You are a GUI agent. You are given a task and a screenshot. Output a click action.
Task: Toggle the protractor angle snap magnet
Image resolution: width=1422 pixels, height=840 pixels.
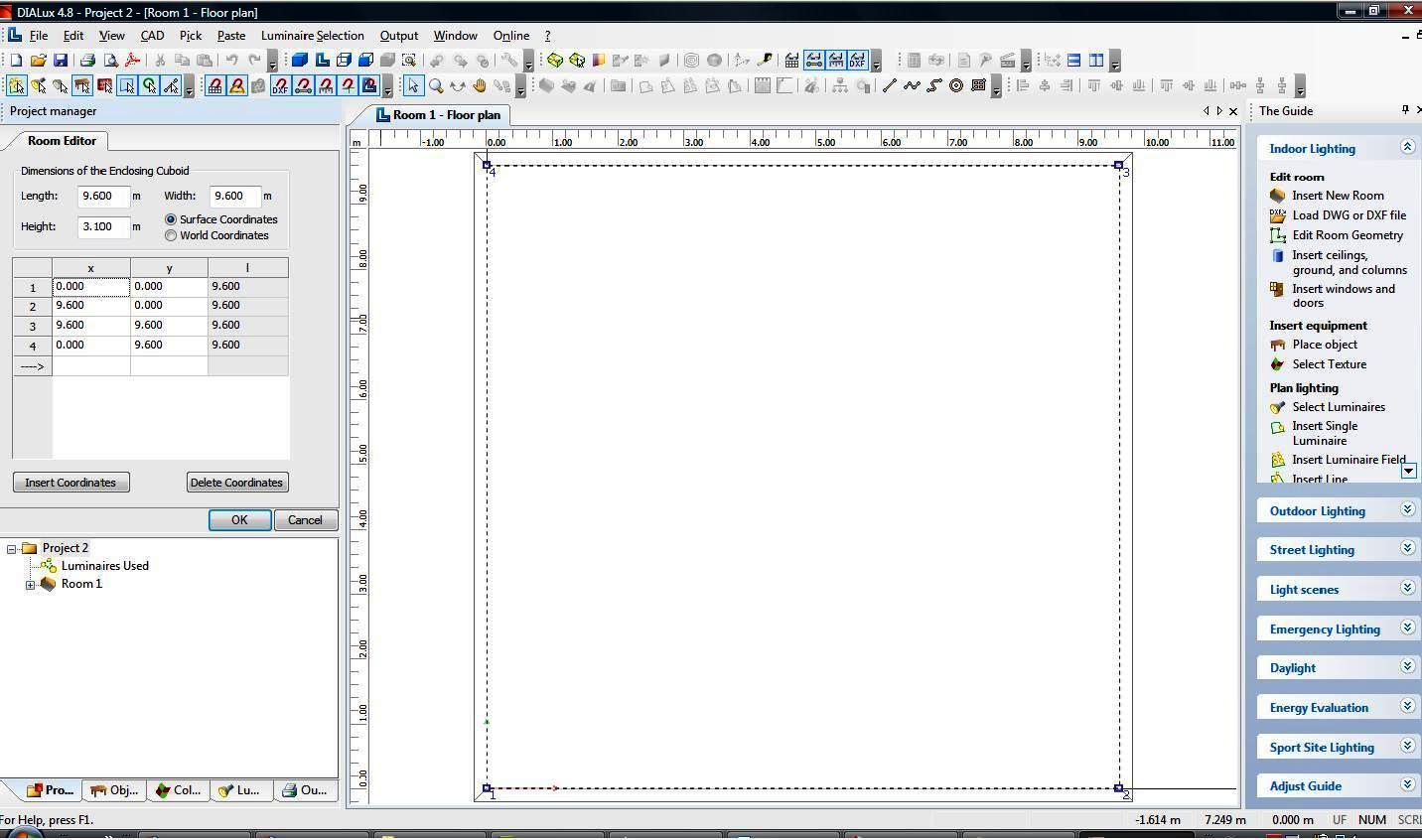(237, 85)
